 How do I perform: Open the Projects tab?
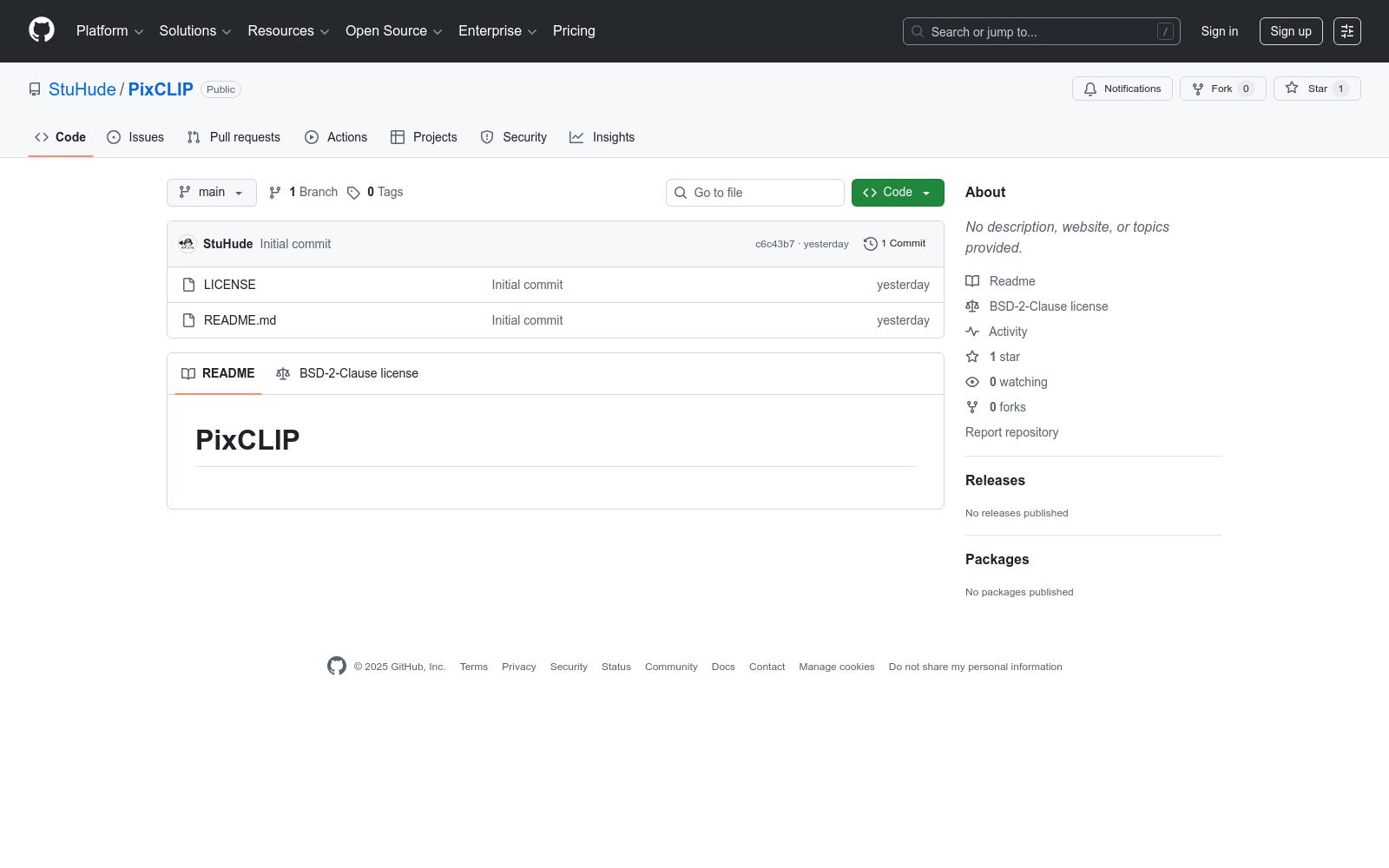tap(424, 137)
